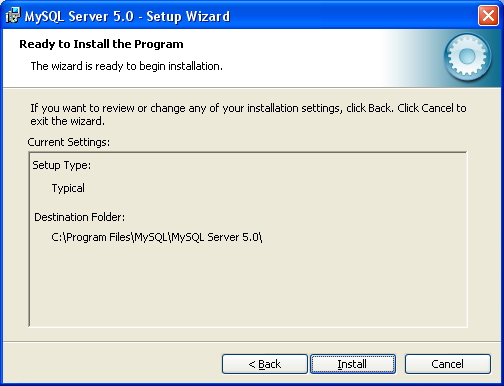Select the Ready to Install the Program heading

pyautogui.click(x=101, y=44)
